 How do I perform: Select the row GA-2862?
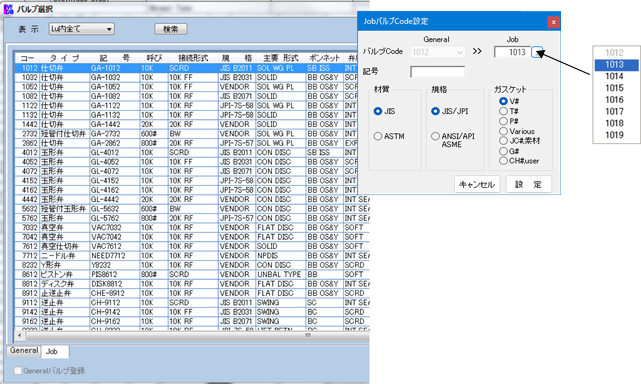192,143
